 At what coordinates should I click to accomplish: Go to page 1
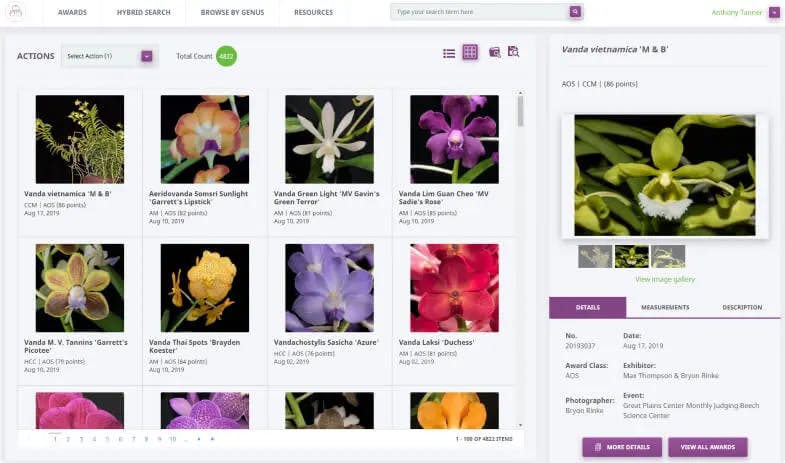coord(55,439)
